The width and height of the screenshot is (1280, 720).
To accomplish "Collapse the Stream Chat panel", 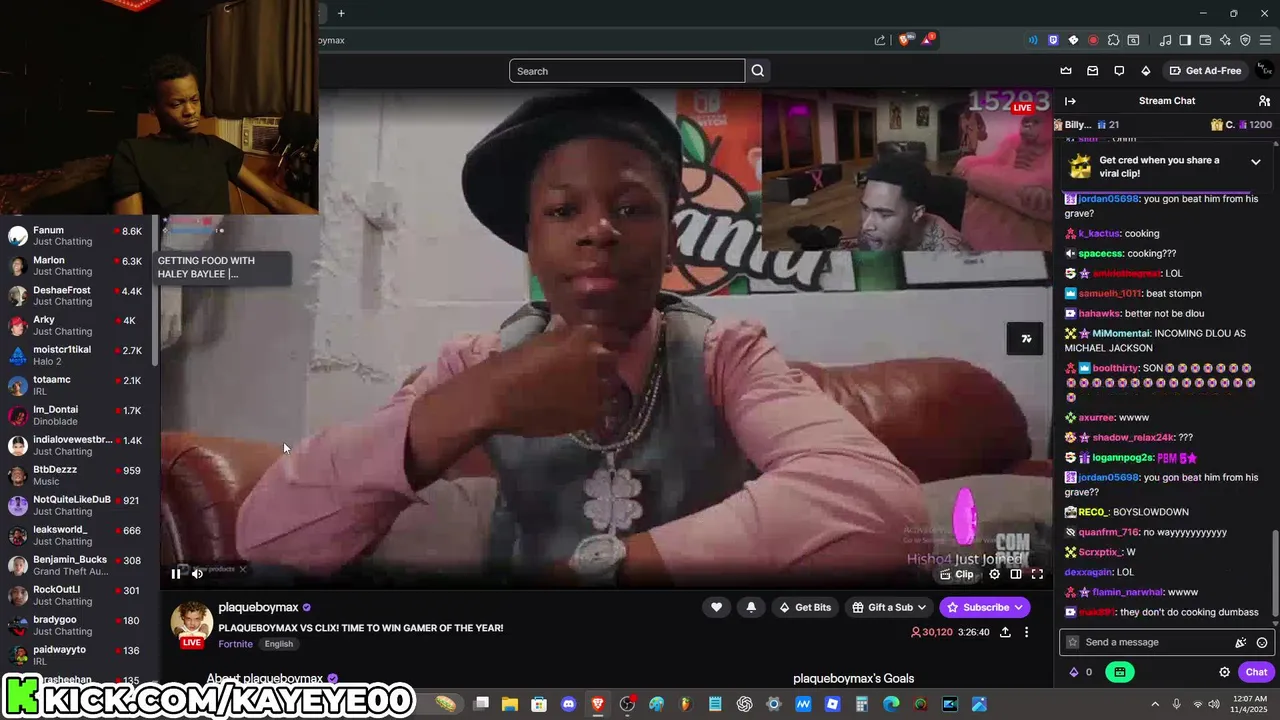I will 1070,101.
